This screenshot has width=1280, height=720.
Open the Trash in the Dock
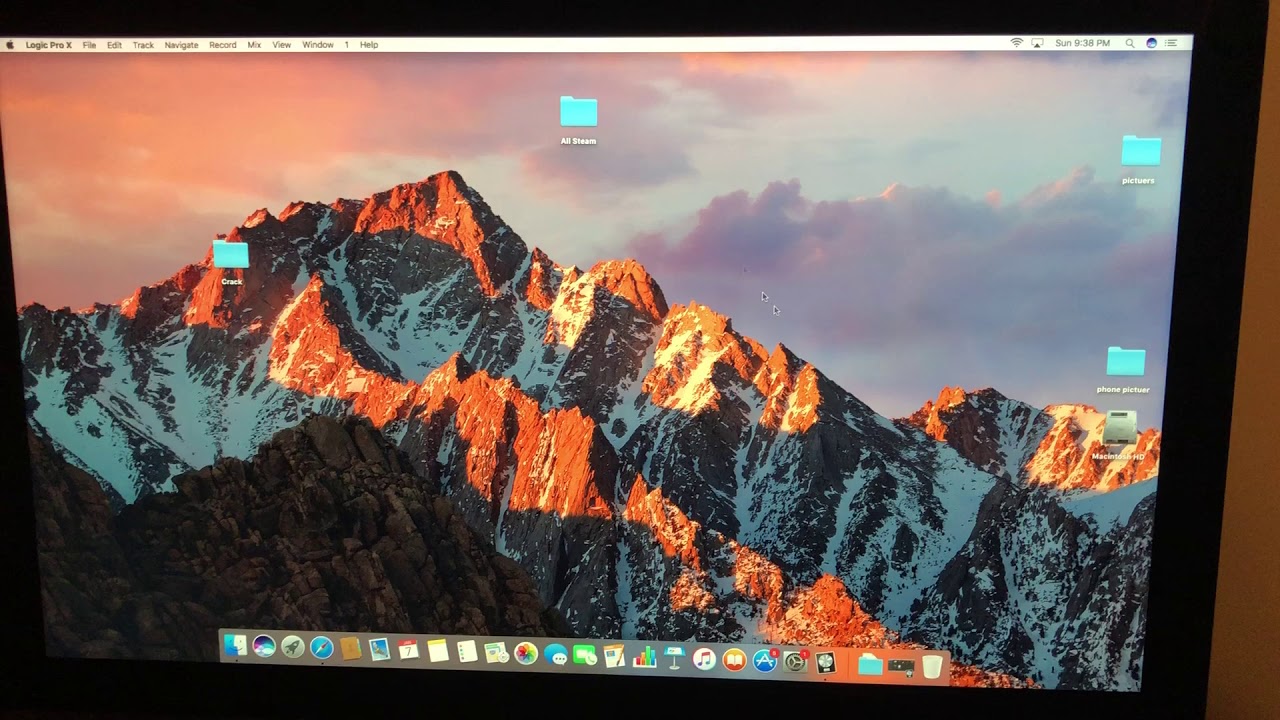click(932, 666)
